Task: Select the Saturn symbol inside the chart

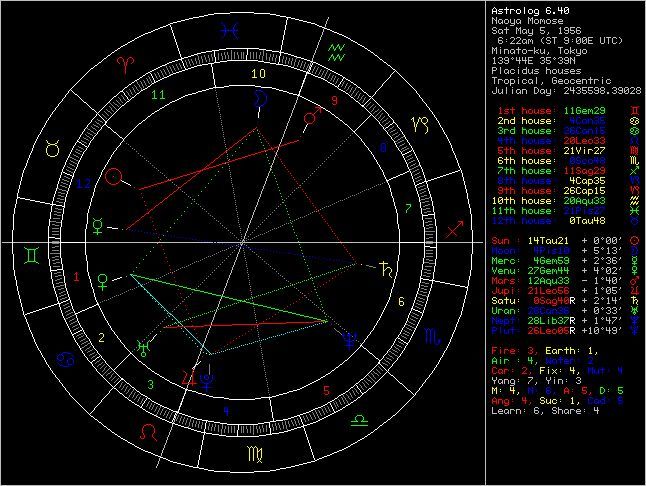Action: tap(387, 269)
